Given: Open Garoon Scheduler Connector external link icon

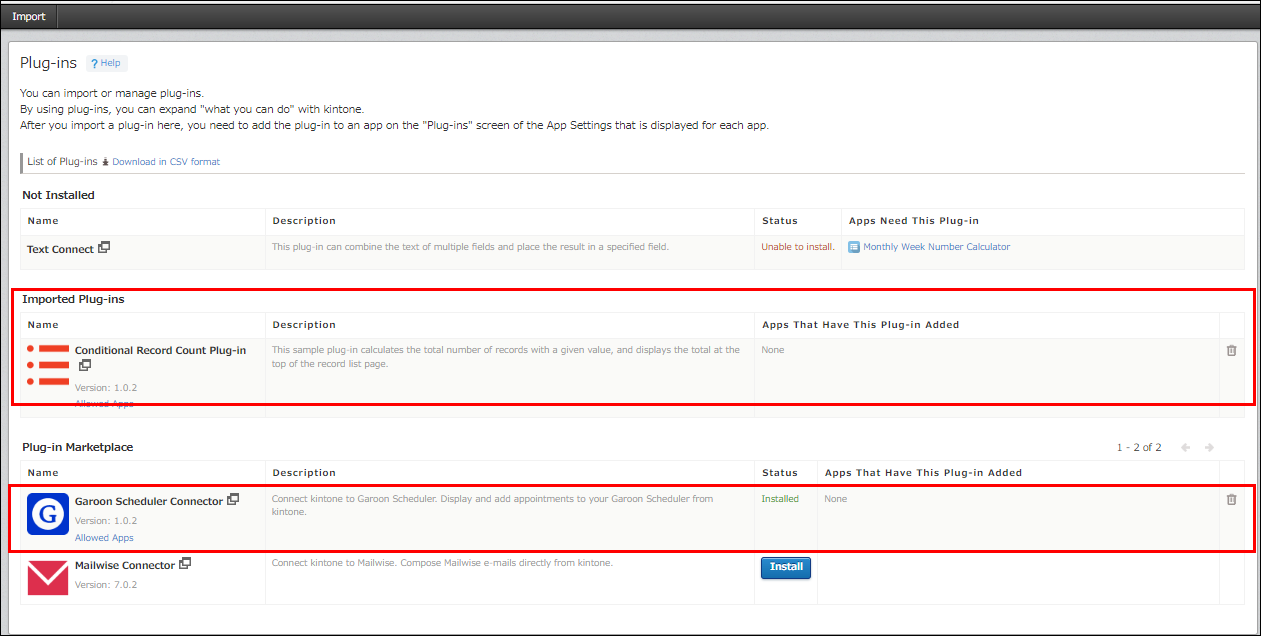Looking at the screenshot, I should (x=233, y=497).
